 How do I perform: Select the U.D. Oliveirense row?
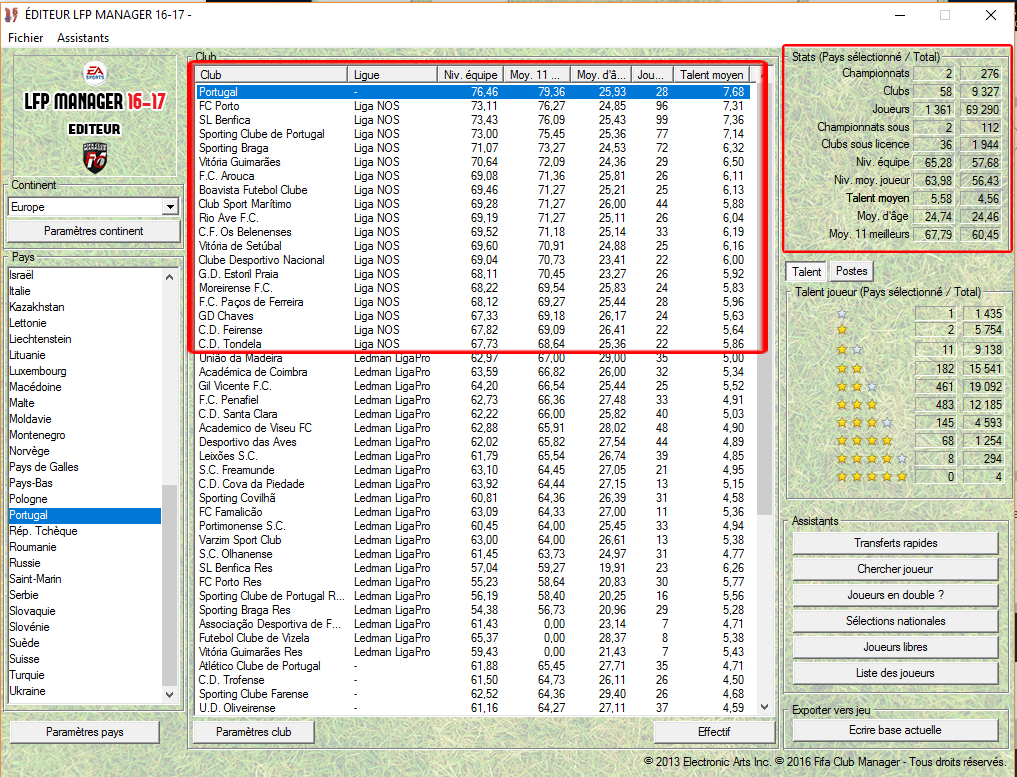(473, 708)
